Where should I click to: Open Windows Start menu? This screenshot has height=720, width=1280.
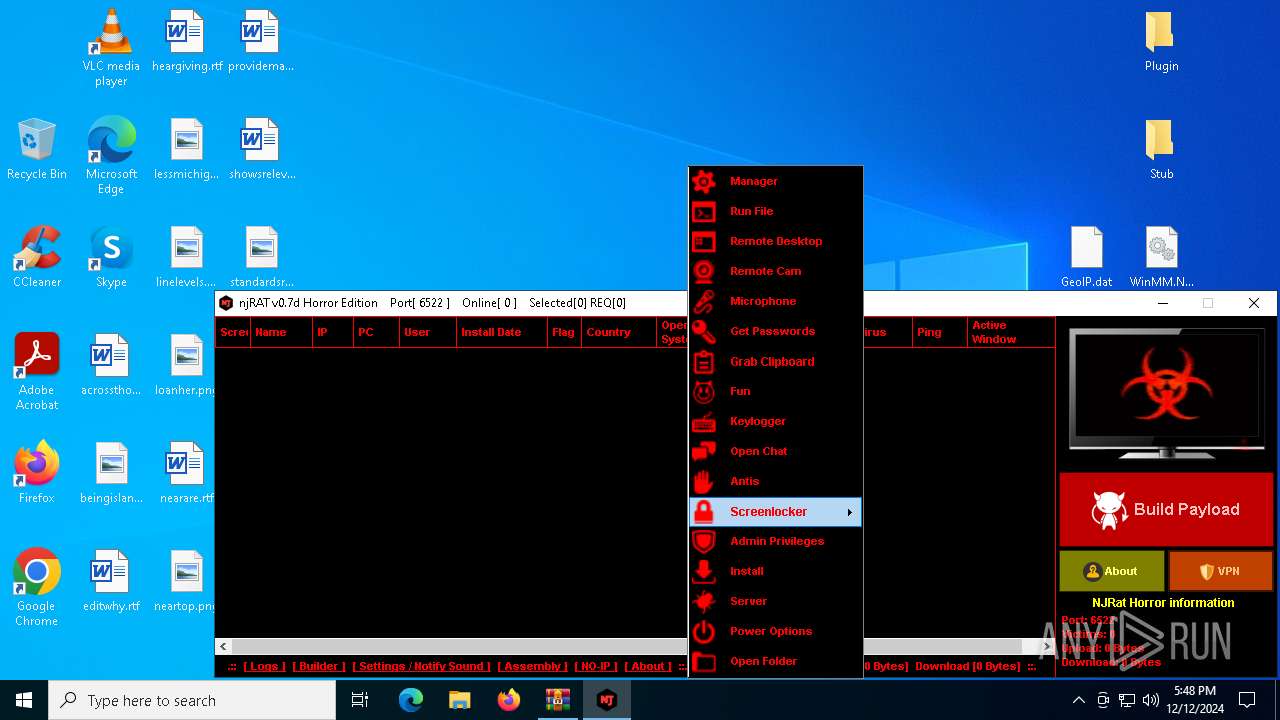pos(24,700)
